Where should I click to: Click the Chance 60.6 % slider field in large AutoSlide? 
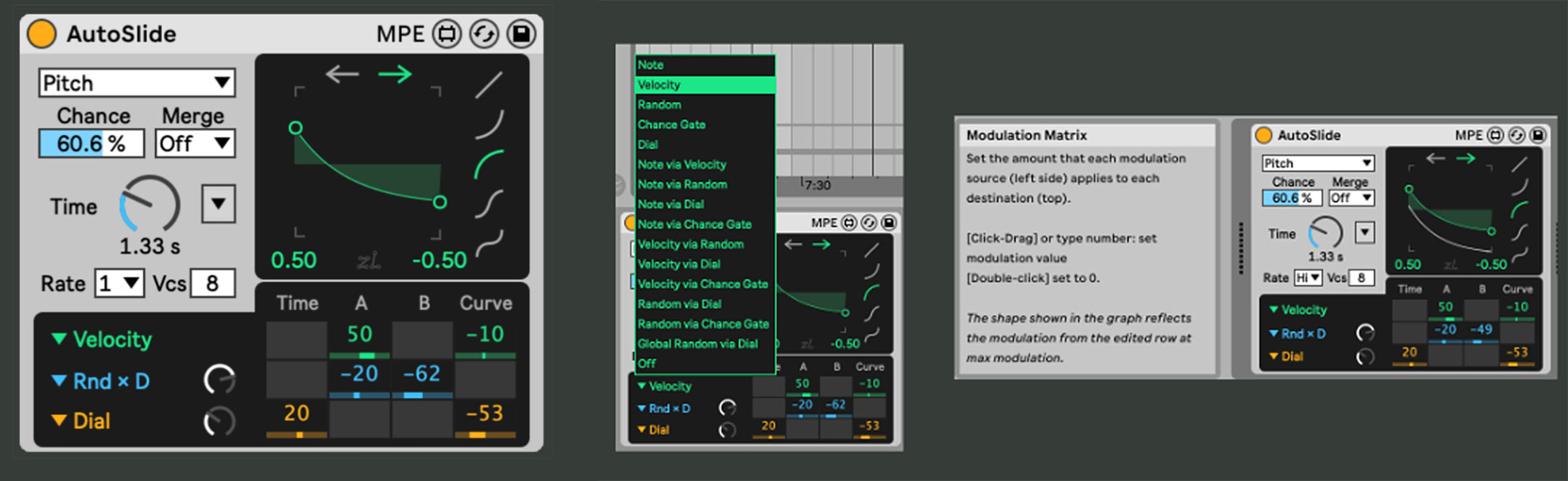[91, 144]
